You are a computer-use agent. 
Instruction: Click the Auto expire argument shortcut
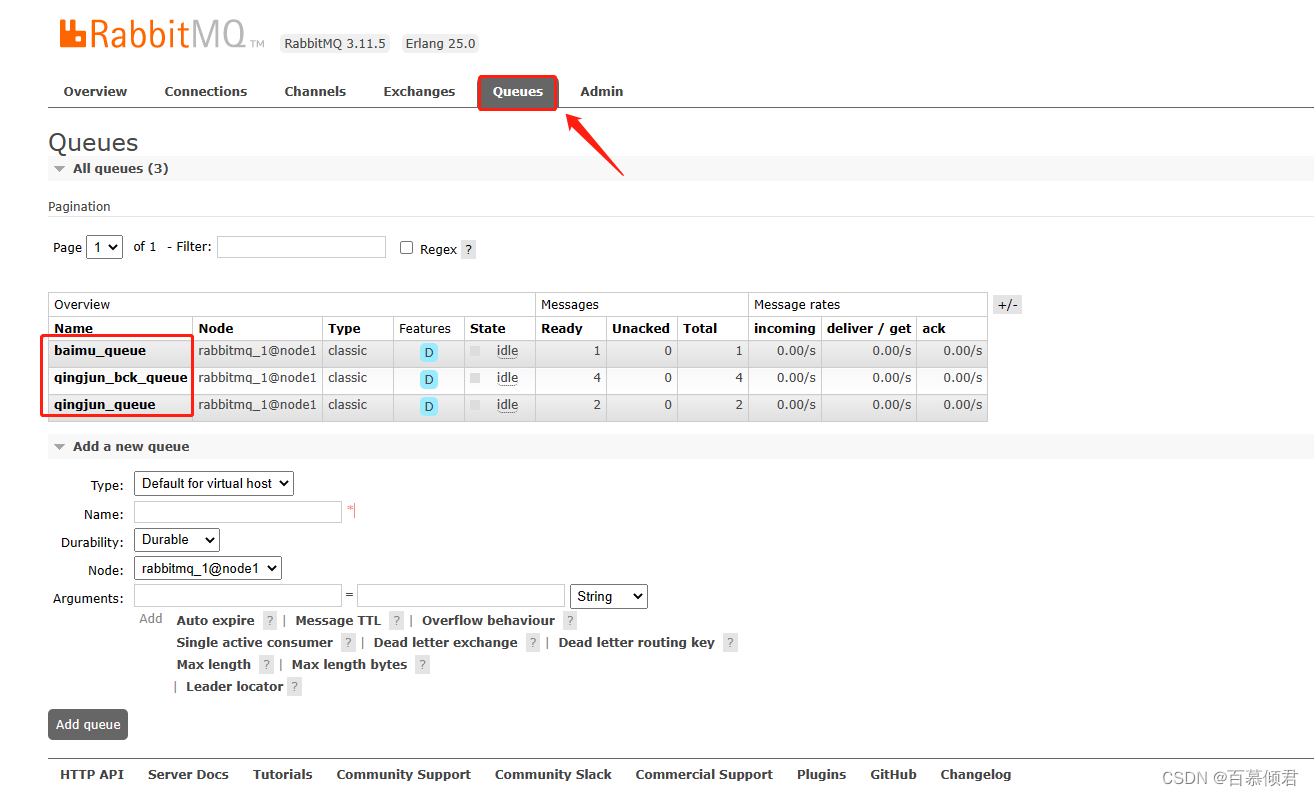[x=216, y=621]
